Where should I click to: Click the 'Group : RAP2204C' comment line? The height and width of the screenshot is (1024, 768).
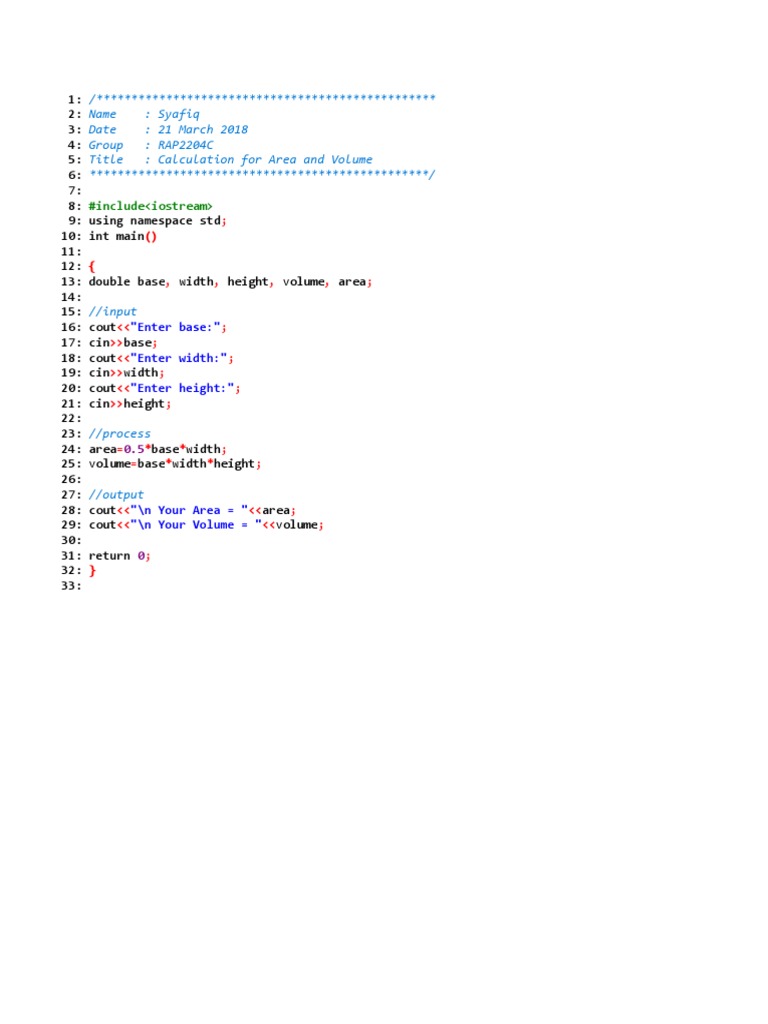coord(150,145)
